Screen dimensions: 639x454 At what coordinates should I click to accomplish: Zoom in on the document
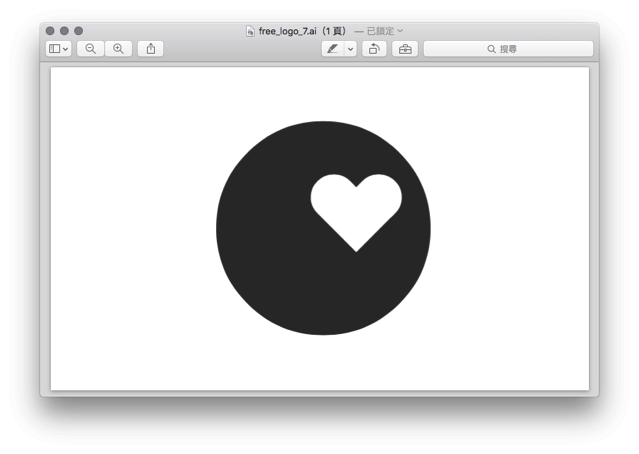pyautogui.click(x=118, y=49)
